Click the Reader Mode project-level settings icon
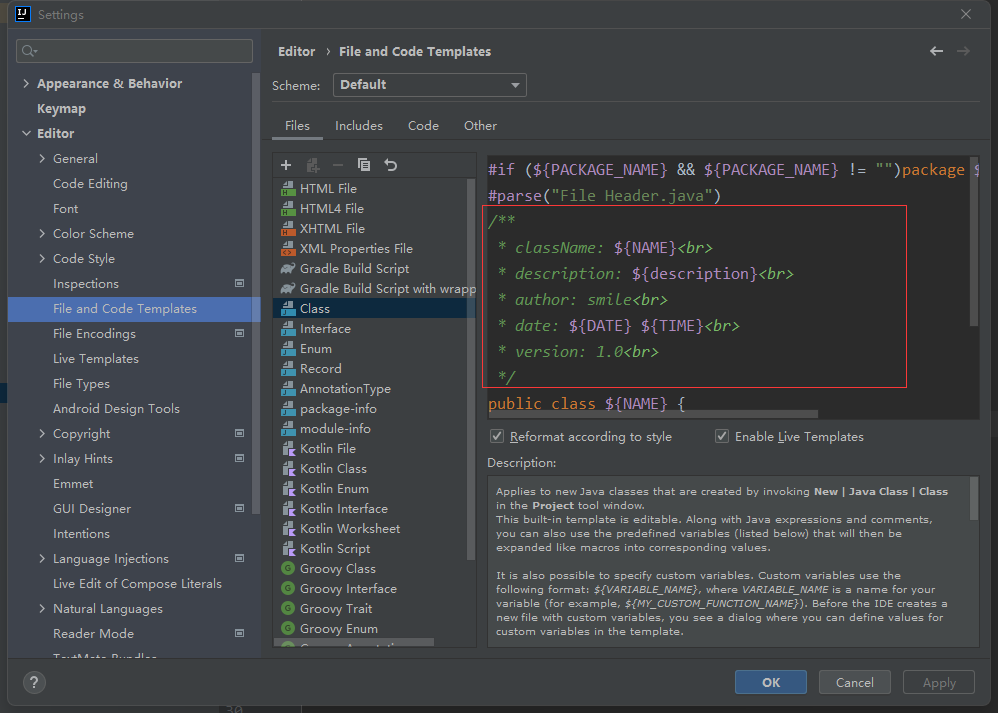 tap(239, 633)
